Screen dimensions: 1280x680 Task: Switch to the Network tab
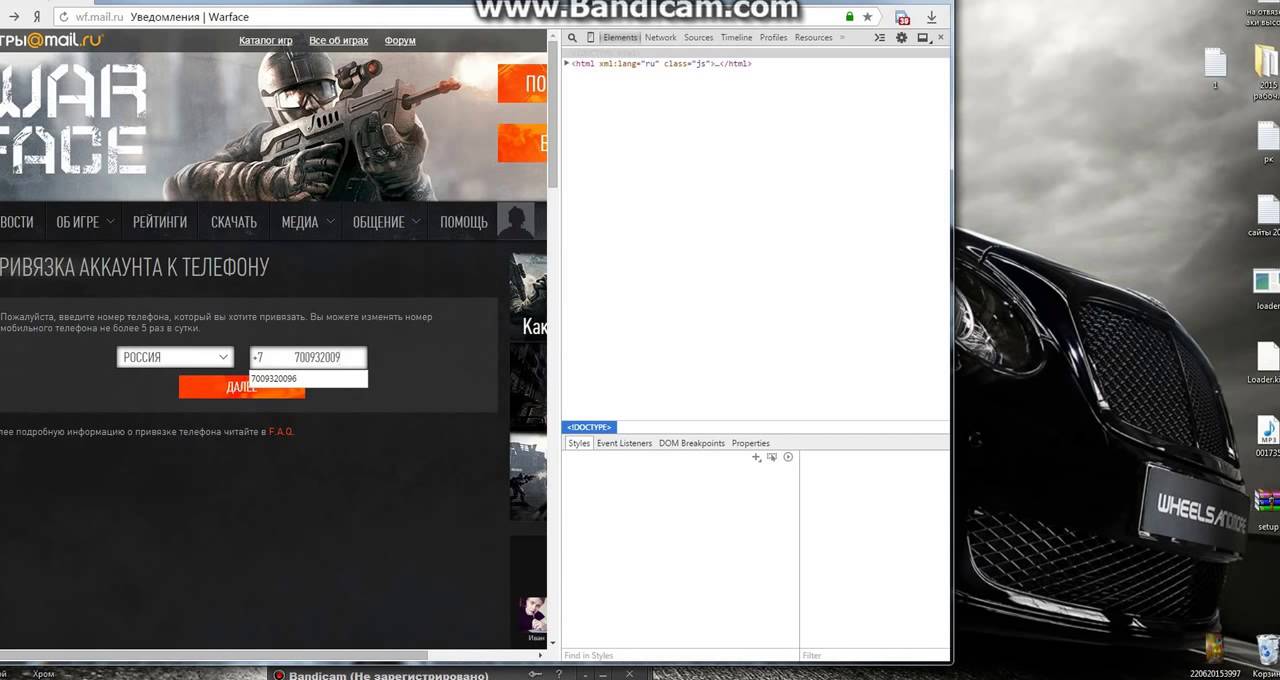[x=660, y=38]
